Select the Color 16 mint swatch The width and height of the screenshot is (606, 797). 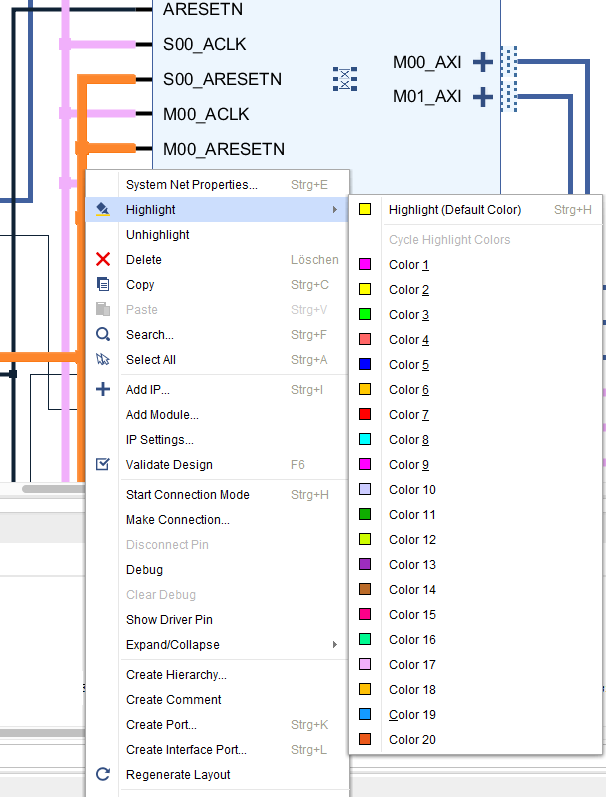tap(365, 639)
